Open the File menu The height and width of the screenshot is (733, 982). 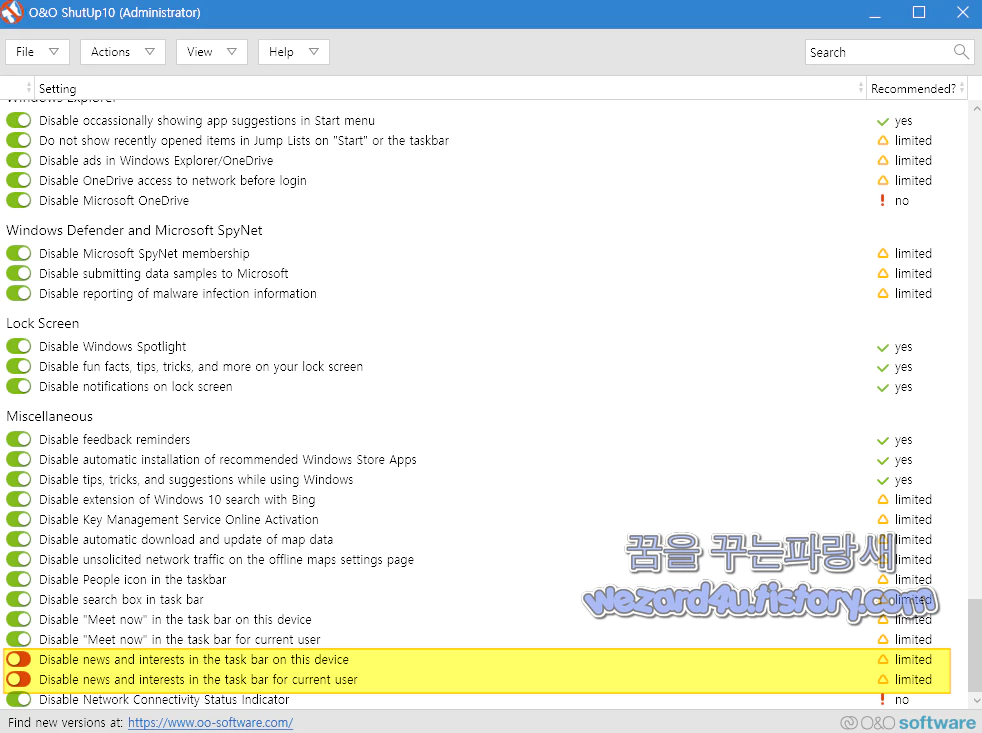point(38,52)
